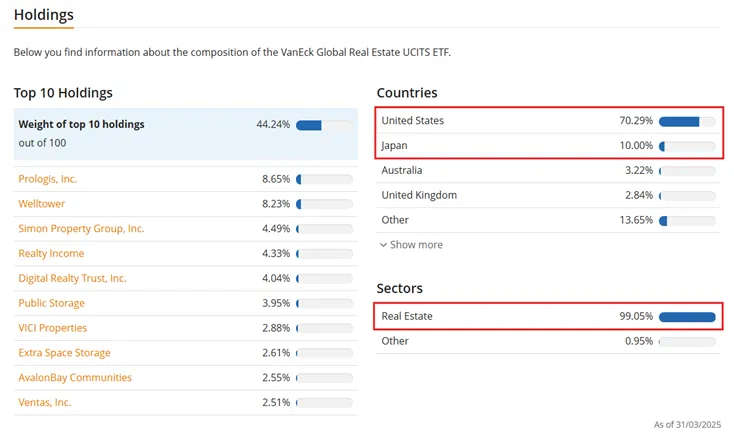This screenshot has height=442, width=734.
Task: Click the 44.24% top 10 weight bar
Action: pos(324,125)
